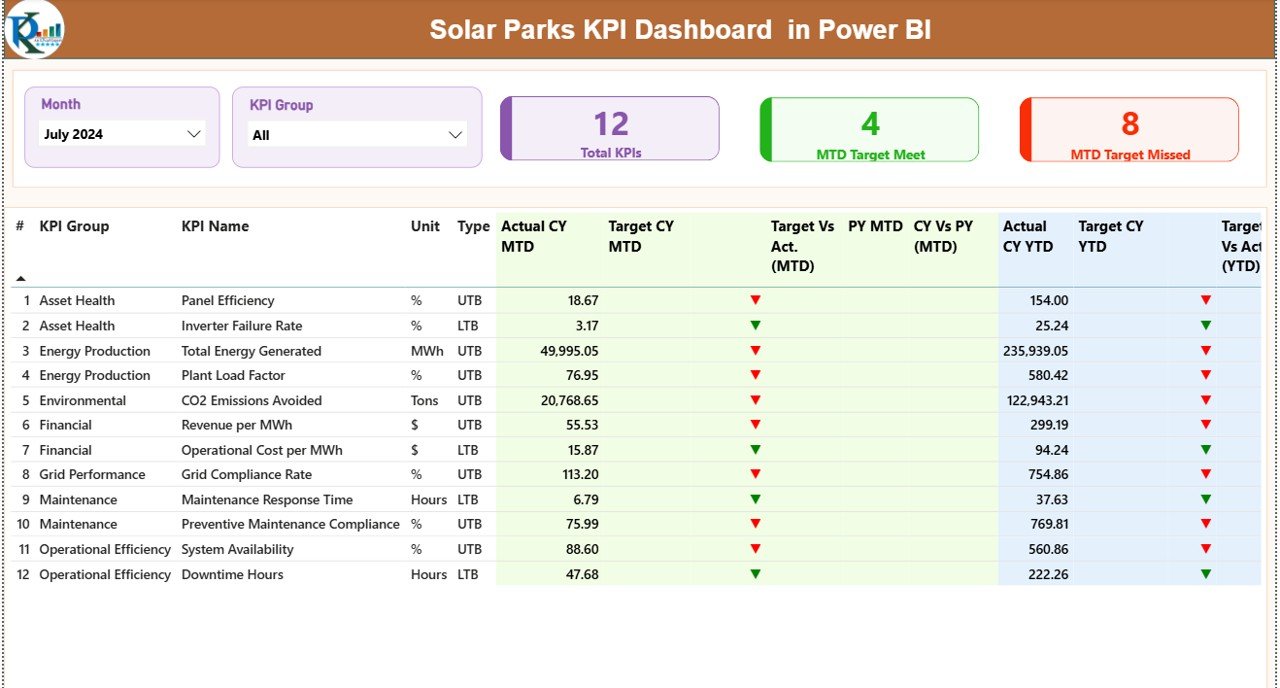
Task: Click the red indicator for CO2 Emissions Avoided
Action: click(756, 400)
